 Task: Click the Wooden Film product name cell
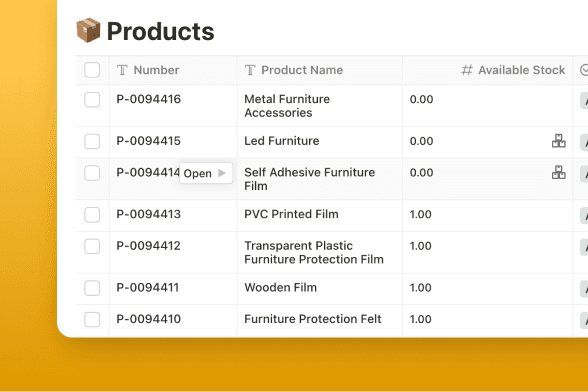click(x=320, y=288)
